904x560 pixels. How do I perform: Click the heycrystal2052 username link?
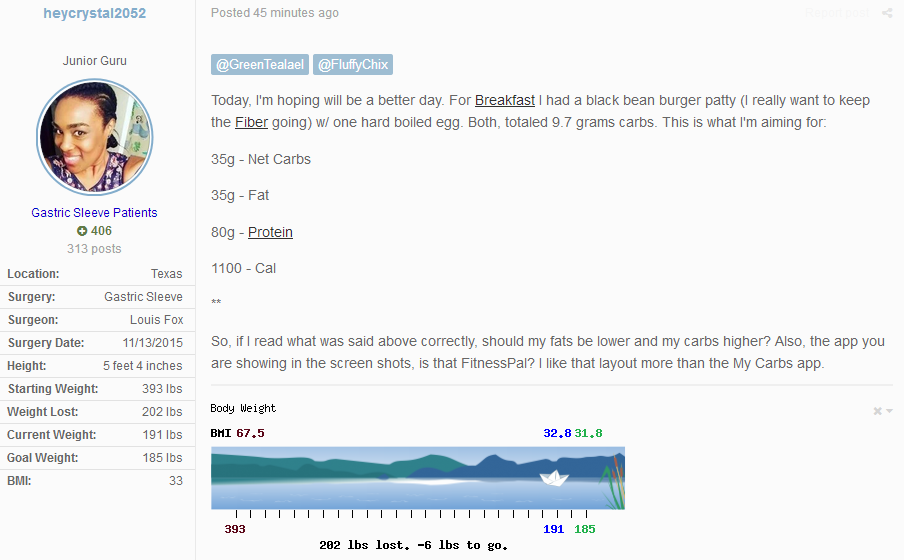95,13
